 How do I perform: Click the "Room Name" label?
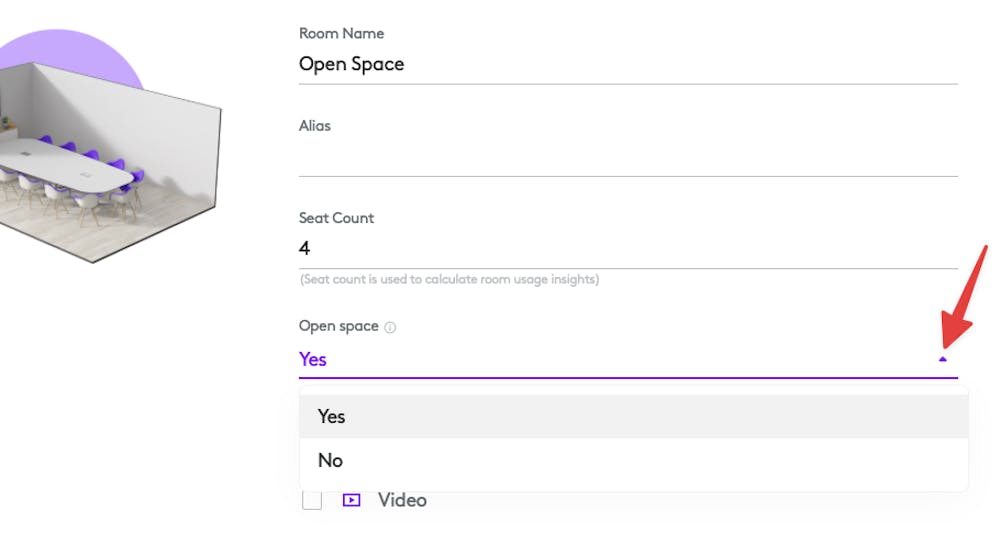pyautogui.click(x=341, y=33)
